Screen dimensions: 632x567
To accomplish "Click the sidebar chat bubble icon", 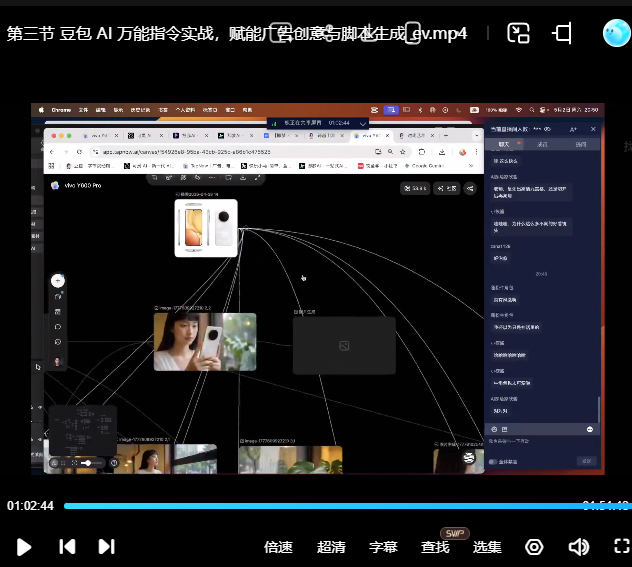I will pyautogui.click(x=58, y=327).
